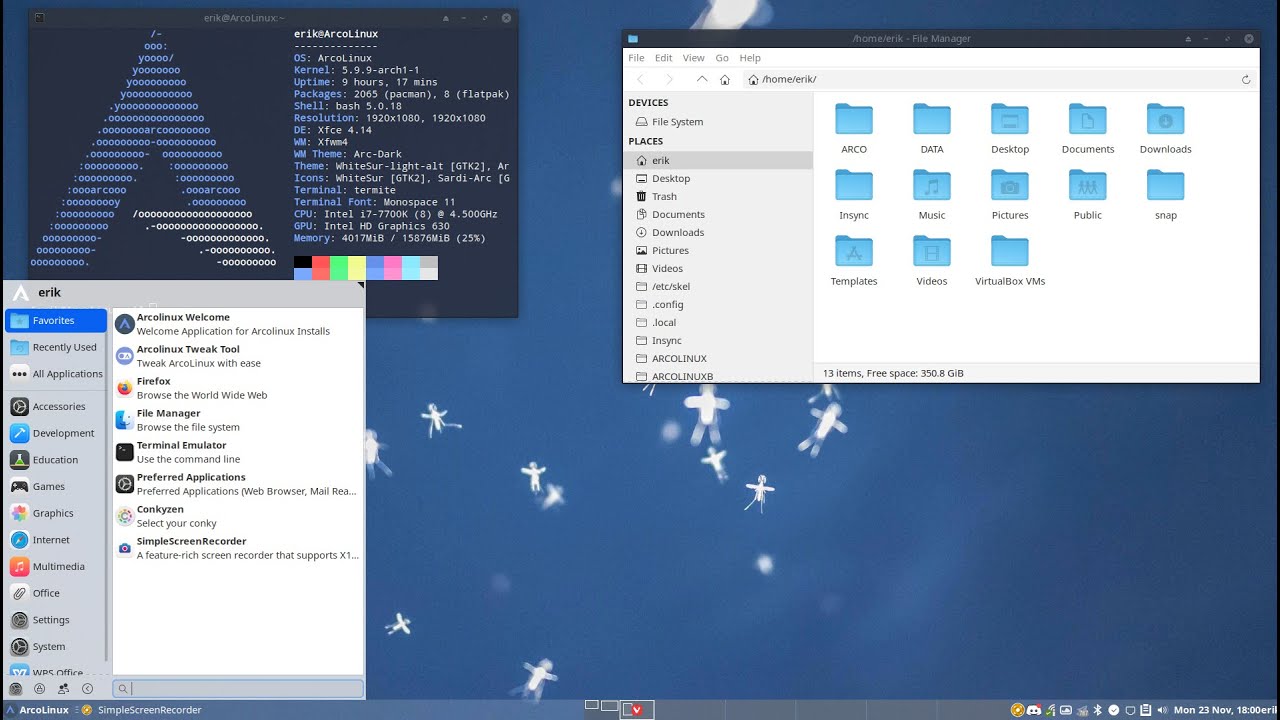Select erik in the Places sidebar
Viewport: 1280px width, 720px height.
[718, 160]
